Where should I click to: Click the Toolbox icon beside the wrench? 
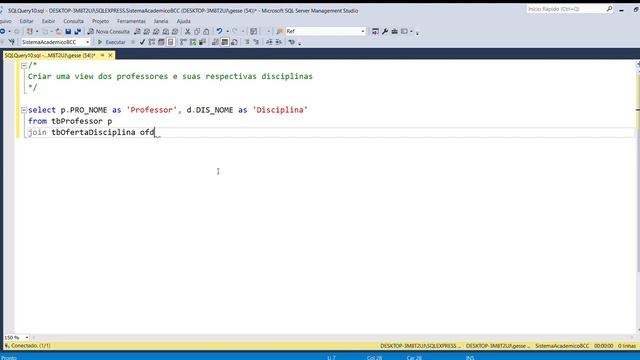(x=394, y=31)
